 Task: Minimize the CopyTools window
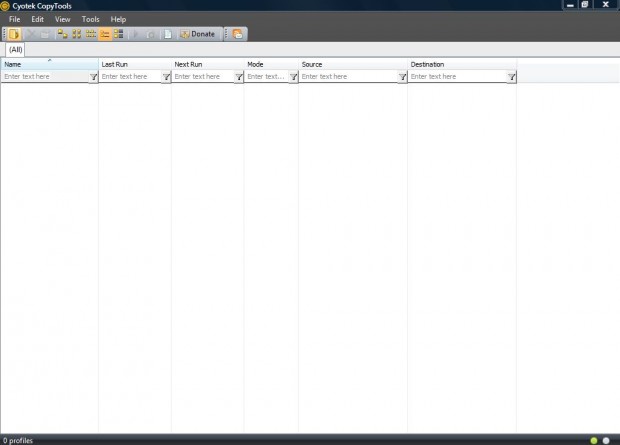570,5
